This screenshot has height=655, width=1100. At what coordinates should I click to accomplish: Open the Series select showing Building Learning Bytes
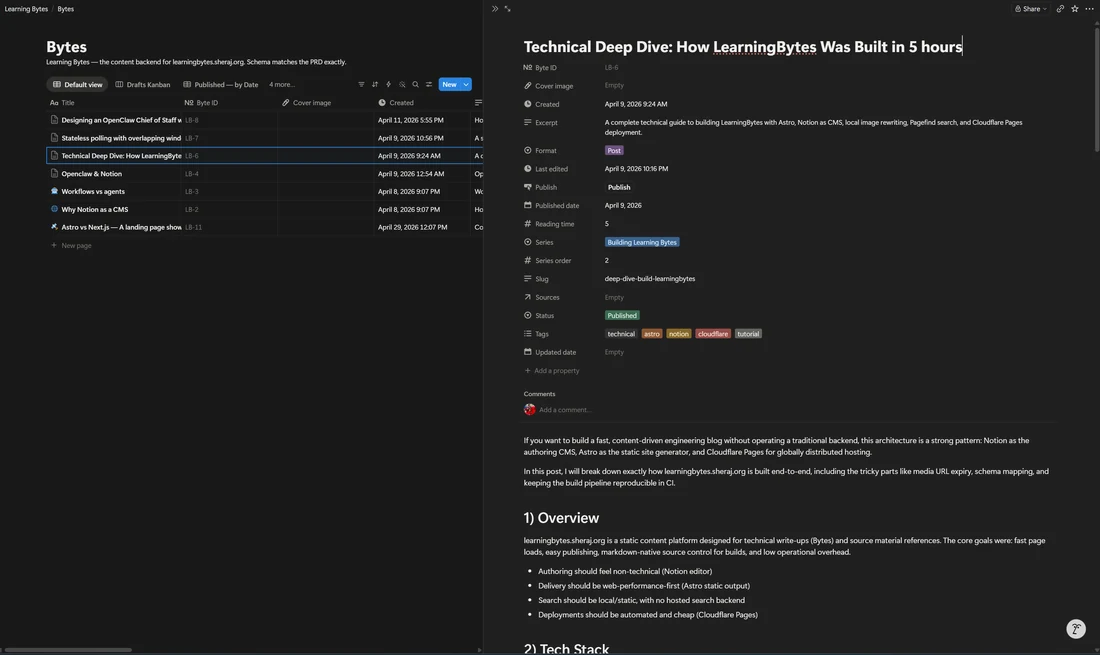click(642, 242)
